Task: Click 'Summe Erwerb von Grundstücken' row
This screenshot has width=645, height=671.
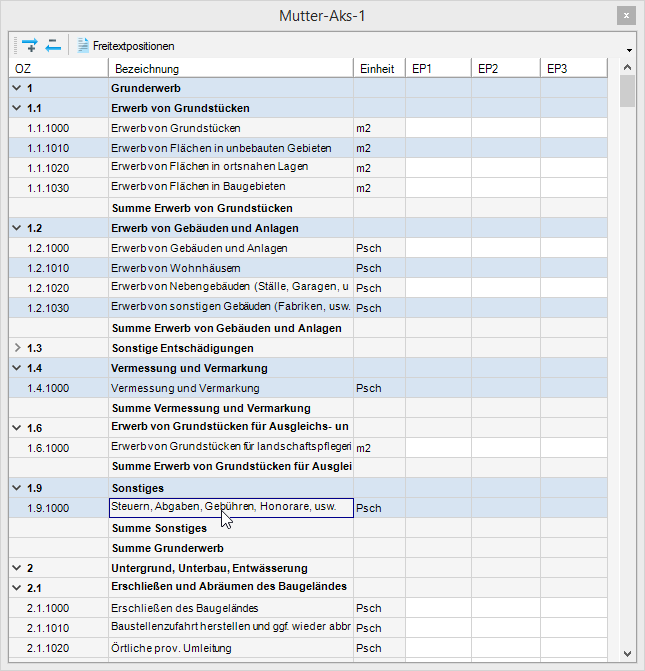Action: coord(308,208)
